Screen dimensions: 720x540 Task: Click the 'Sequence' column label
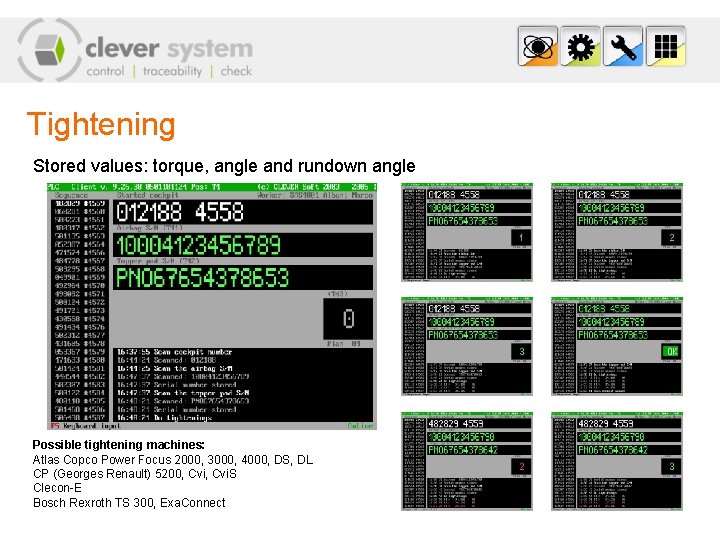71,195
